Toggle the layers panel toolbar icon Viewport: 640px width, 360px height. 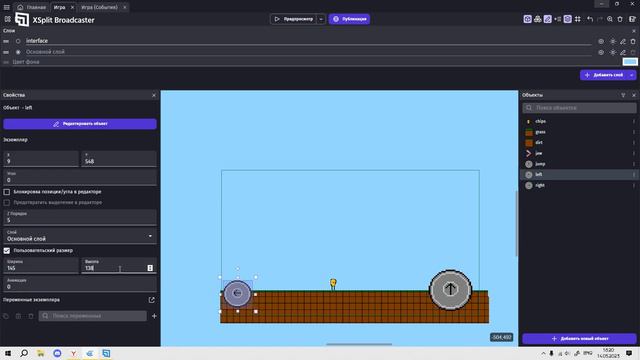[x=567, y=19]
